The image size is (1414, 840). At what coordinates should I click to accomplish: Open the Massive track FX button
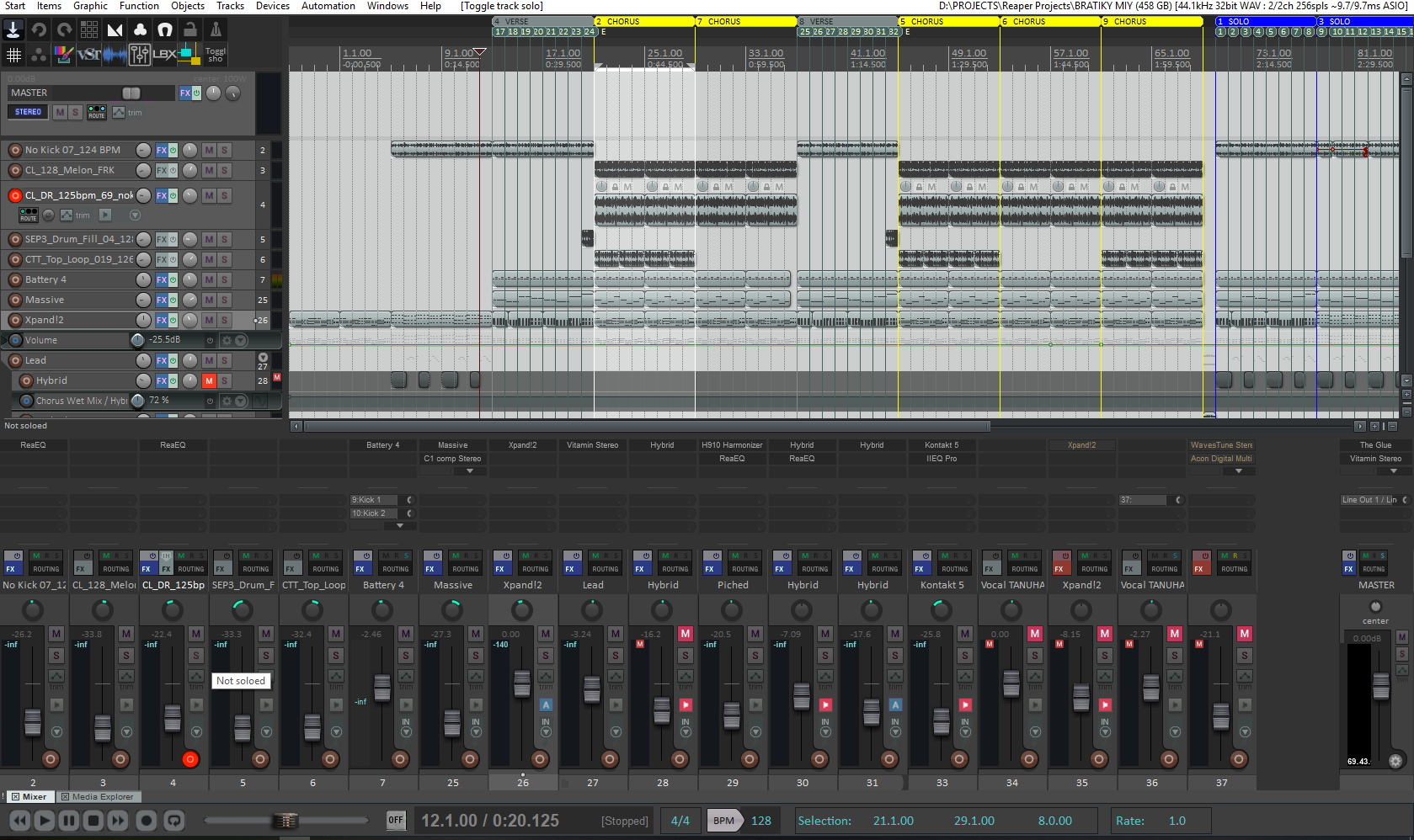pyautogui.click(x=162, y=300)
